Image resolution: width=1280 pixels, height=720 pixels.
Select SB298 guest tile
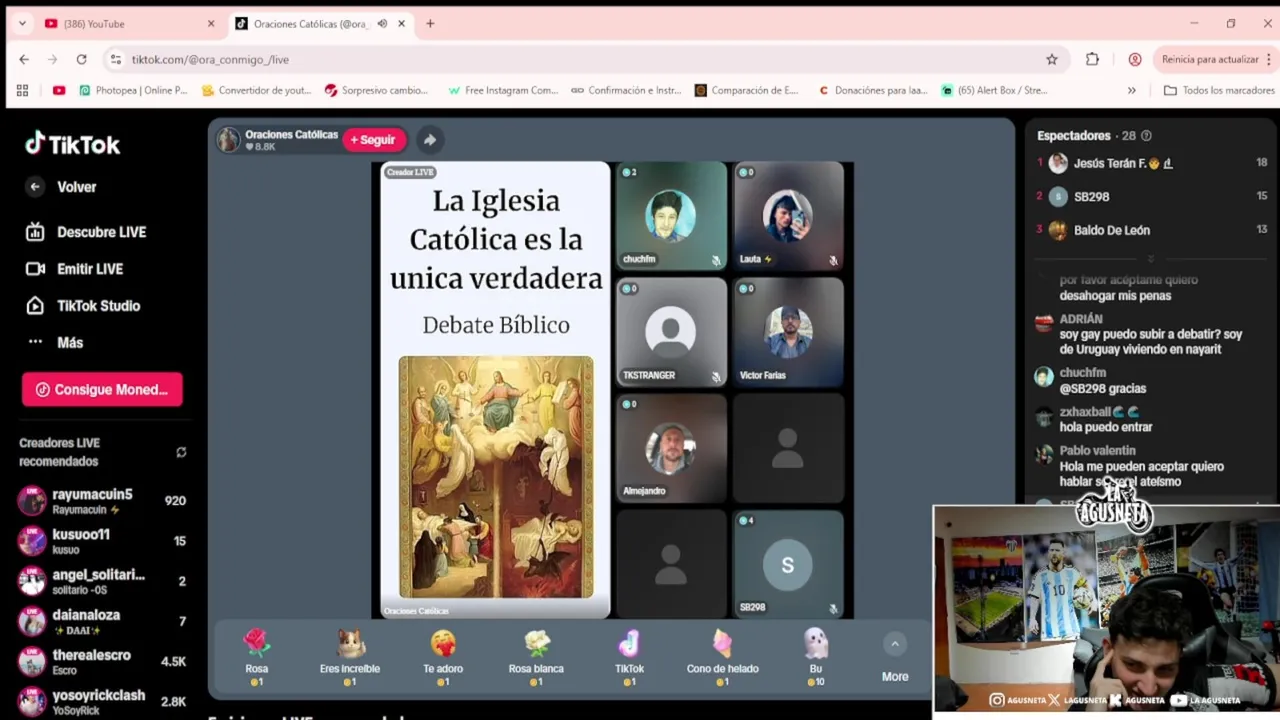click(x=788, y=564)
